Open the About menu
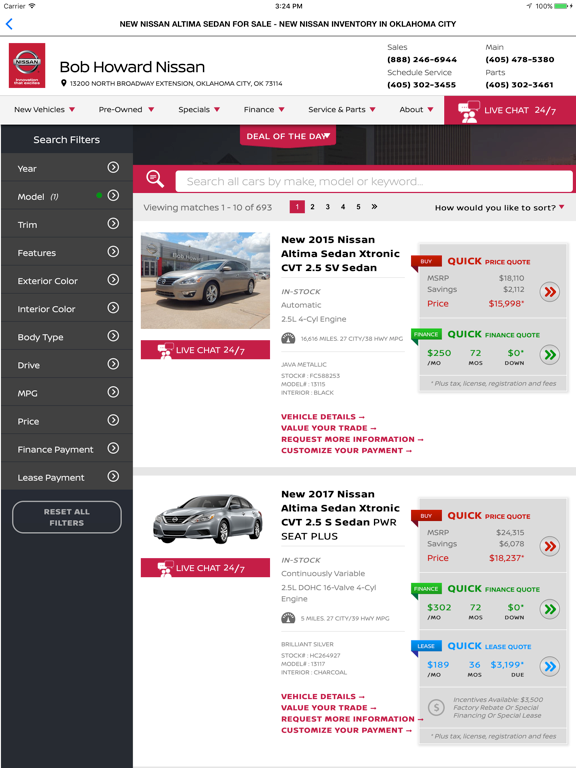576x768 pixels. (x=416, y=110)
